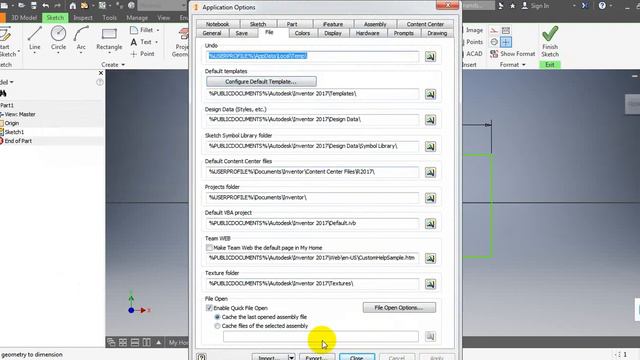Open the Import button dropdown arrow
This screenshot has height=360, width=640.
pos(291,358)
